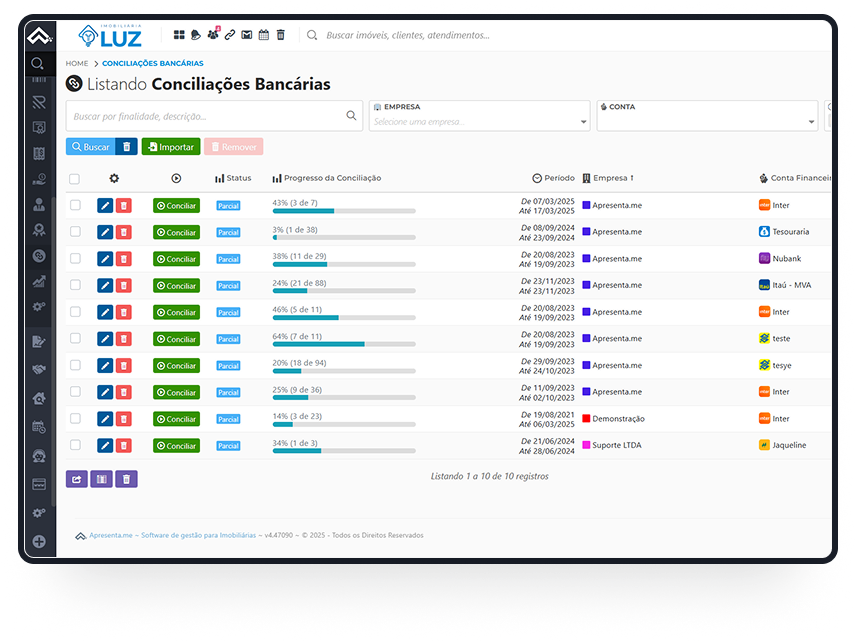
Task: Click the purple columns icon button
Action: click(102, 479)
